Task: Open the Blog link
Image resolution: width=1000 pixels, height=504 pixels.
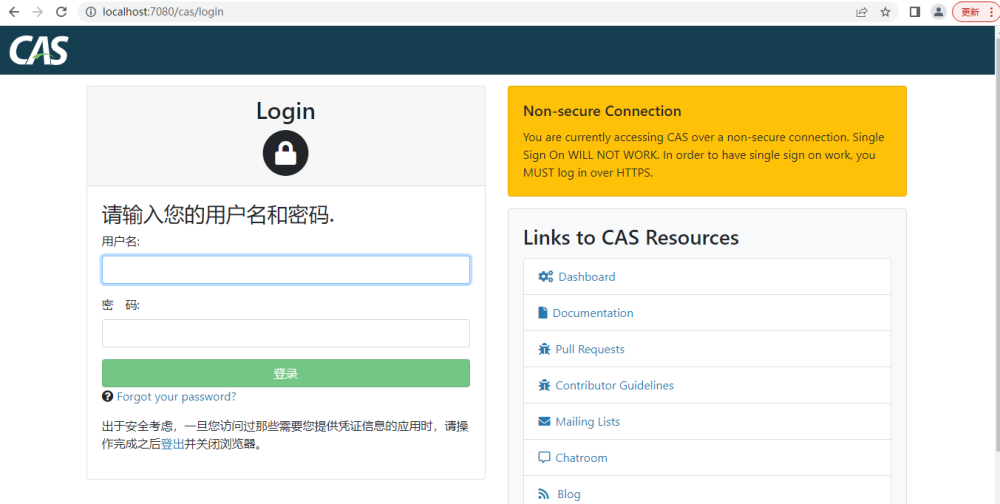Action: pyautogui.click(x=569, y=494)
